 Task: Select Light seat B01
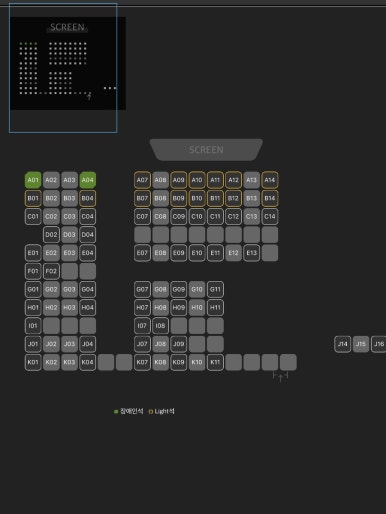33,198
